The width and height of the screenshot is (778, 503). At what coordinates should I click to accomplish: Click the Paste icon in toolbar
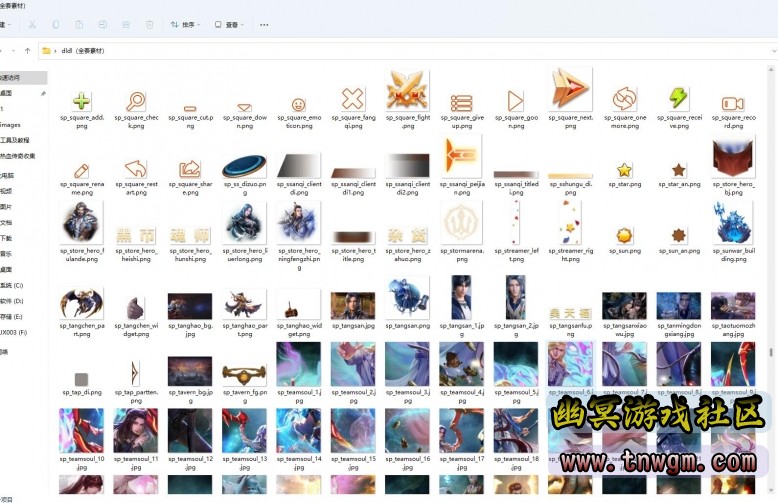pos(79,24)
